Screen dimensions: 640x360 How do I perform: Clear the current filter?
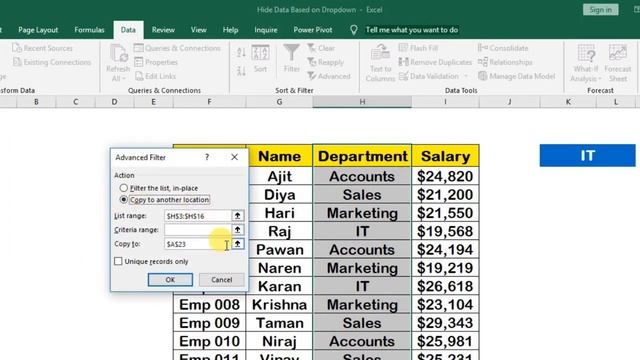[321, 48]
